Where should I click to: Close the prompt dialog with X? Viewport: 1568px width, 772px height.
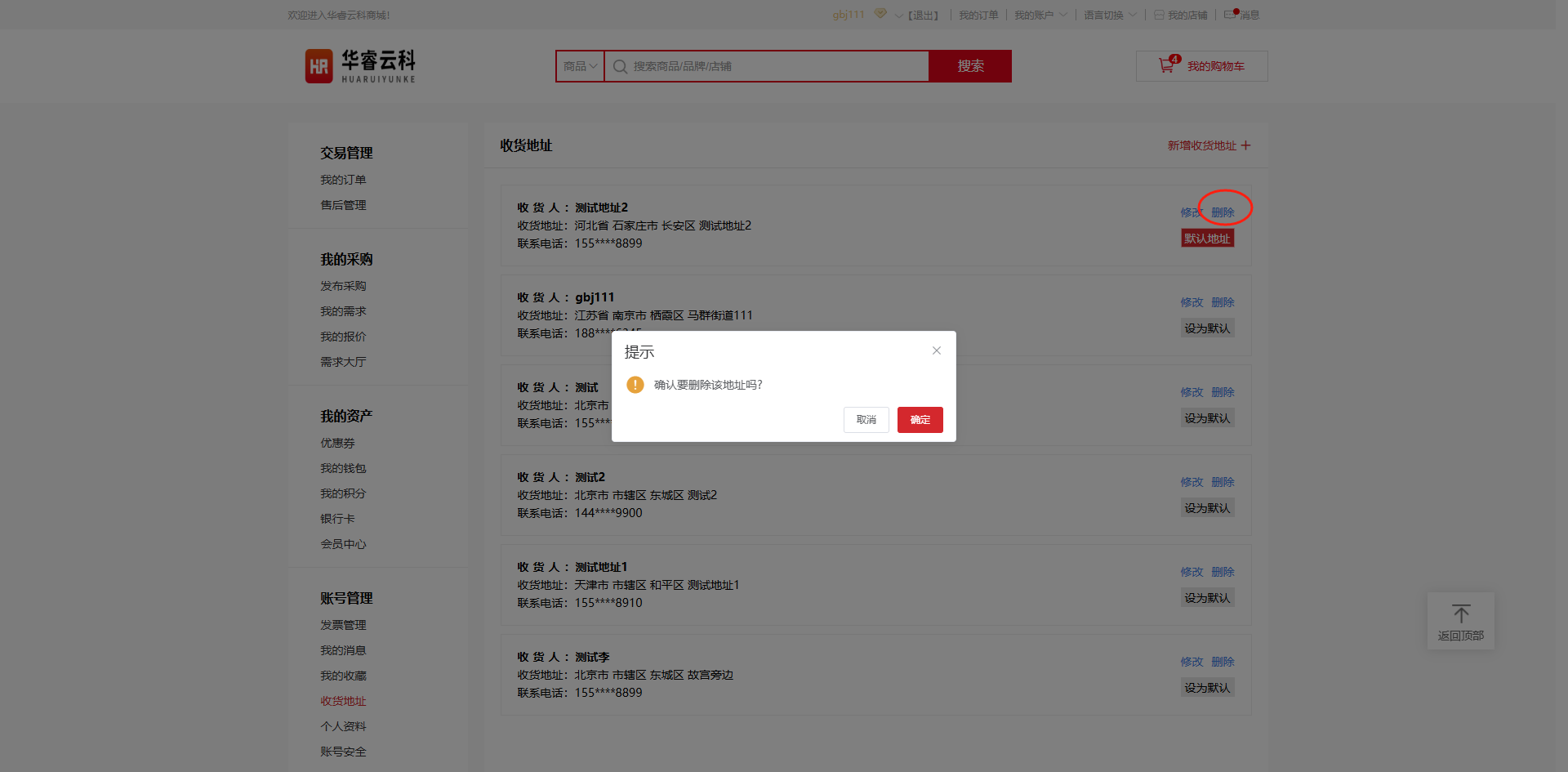(x=937, y=350)
